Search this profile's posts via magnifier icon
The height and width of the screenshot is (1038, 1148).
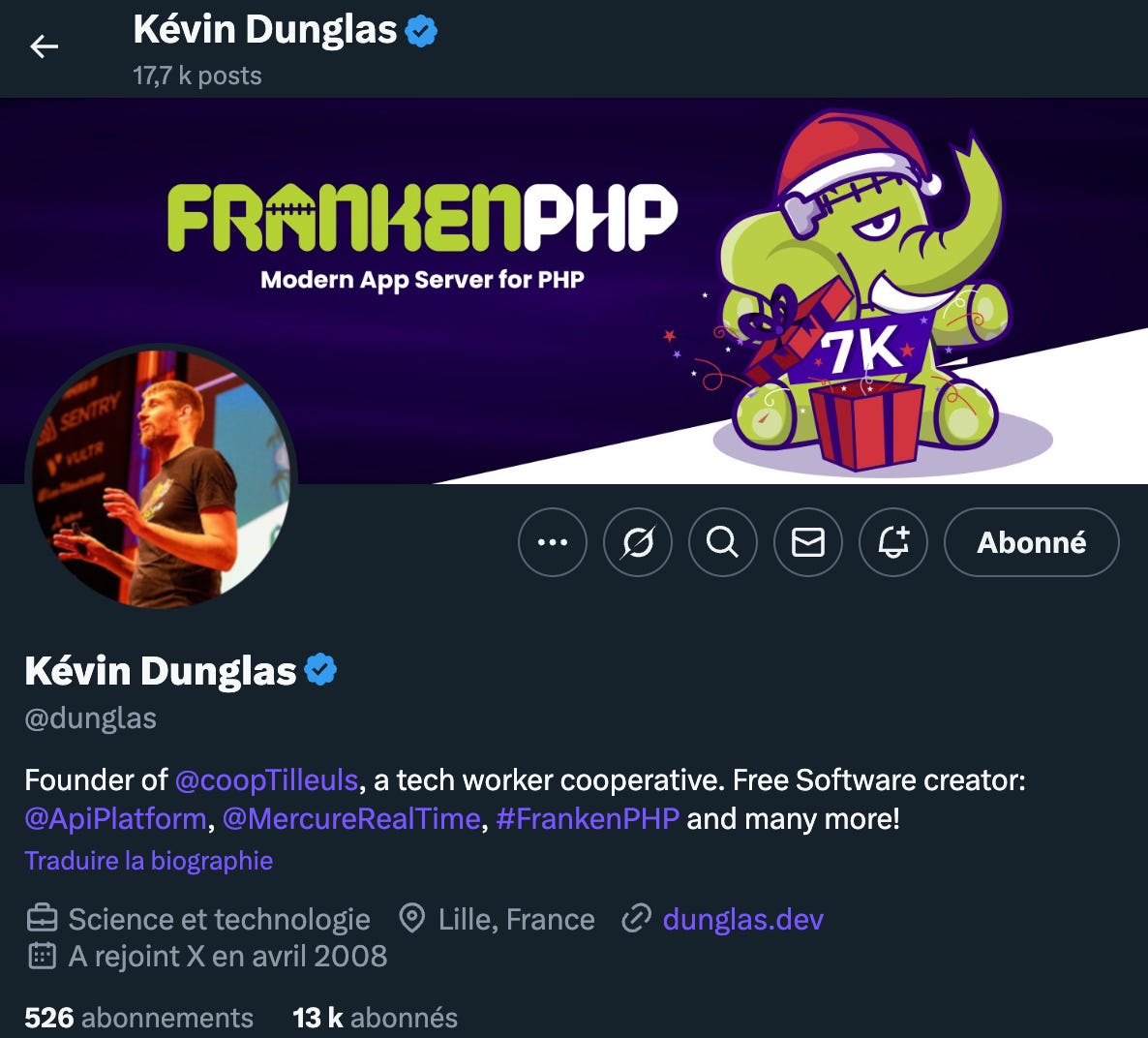723,542
